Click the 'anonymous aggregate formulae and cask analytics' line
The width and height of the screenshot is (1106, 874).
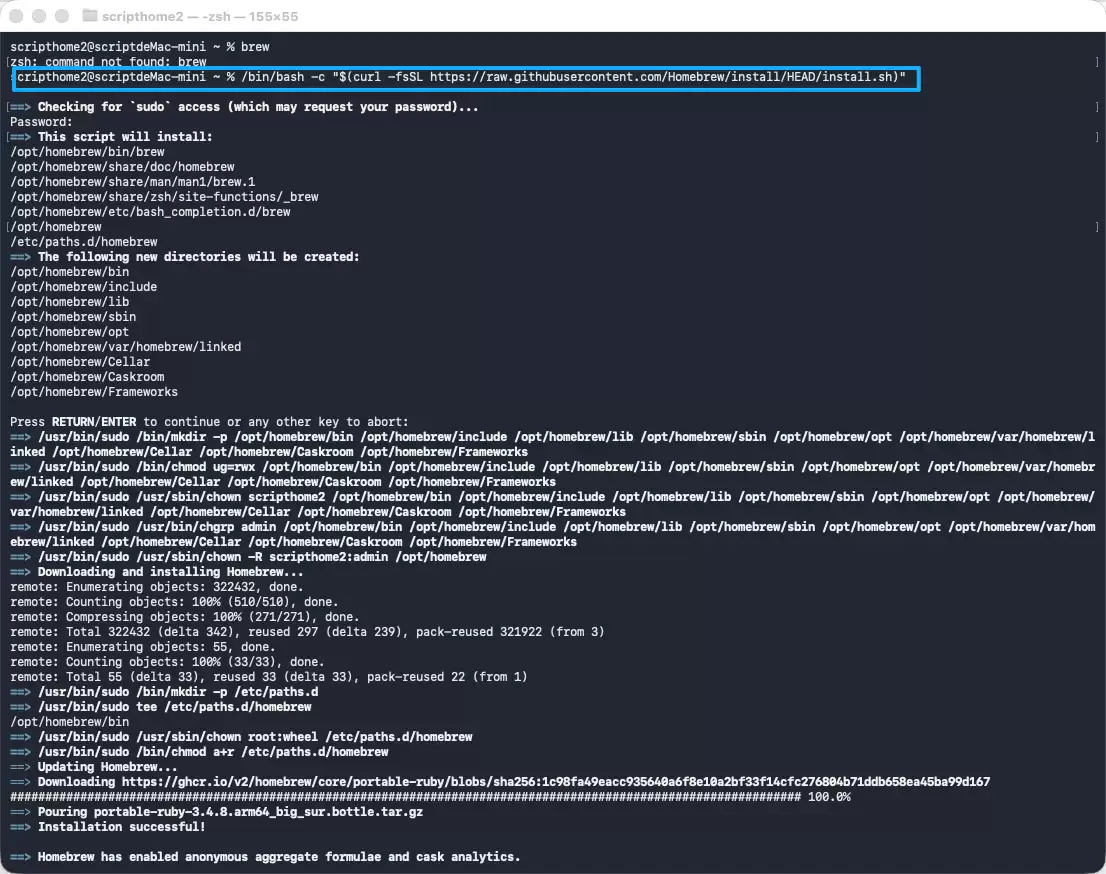279,857
